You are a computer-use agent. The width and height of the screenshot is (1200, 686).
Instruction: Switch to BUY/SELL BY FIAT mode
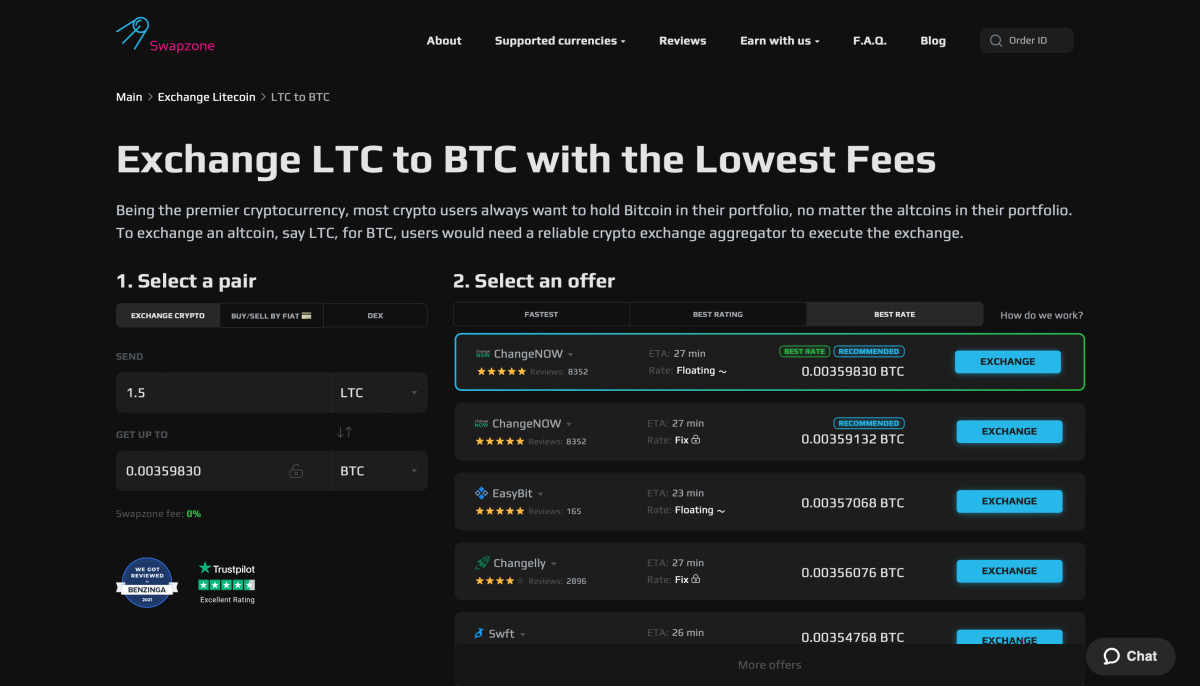point(271,314)
